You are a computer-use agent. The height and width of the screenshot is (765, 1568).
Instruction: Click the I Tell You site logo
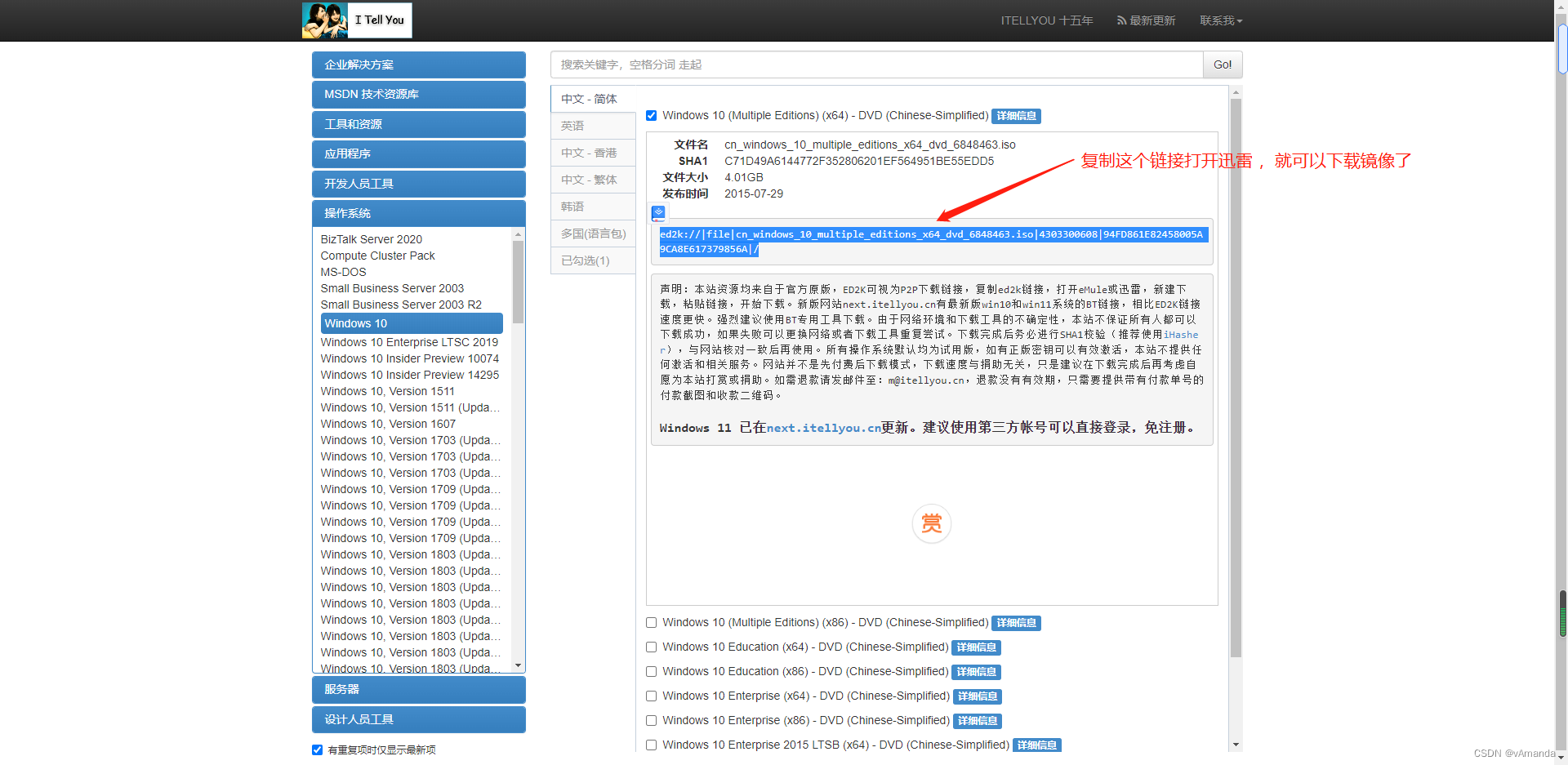(357, 20)
